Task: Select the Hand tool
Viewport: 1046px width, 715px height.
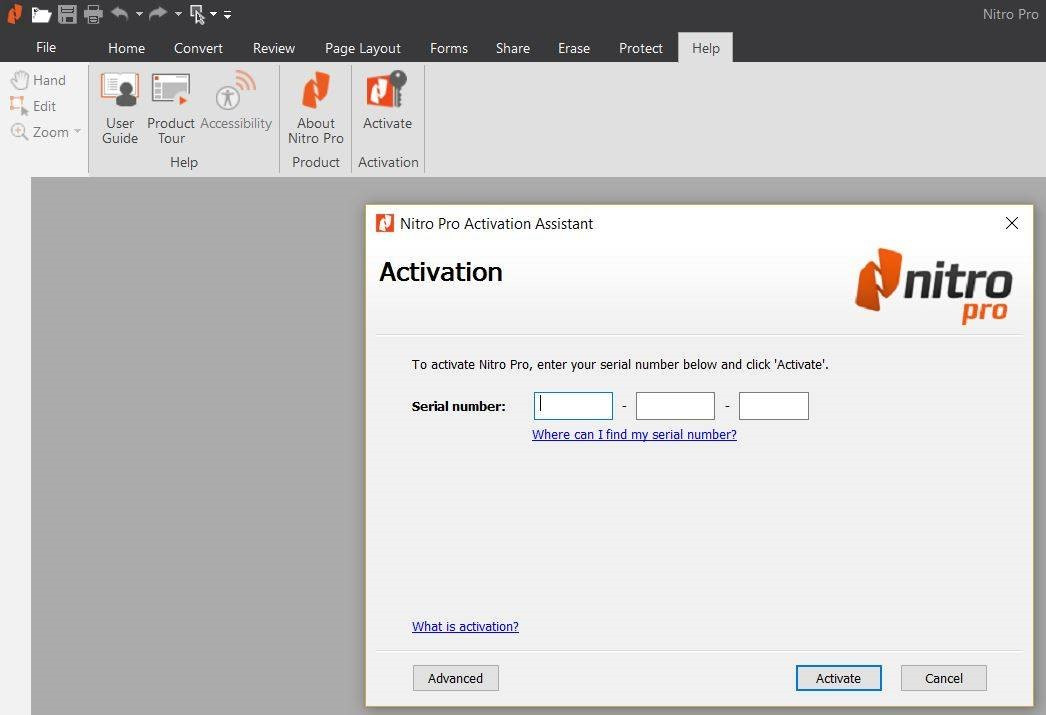Action: (x=39, y=80)
